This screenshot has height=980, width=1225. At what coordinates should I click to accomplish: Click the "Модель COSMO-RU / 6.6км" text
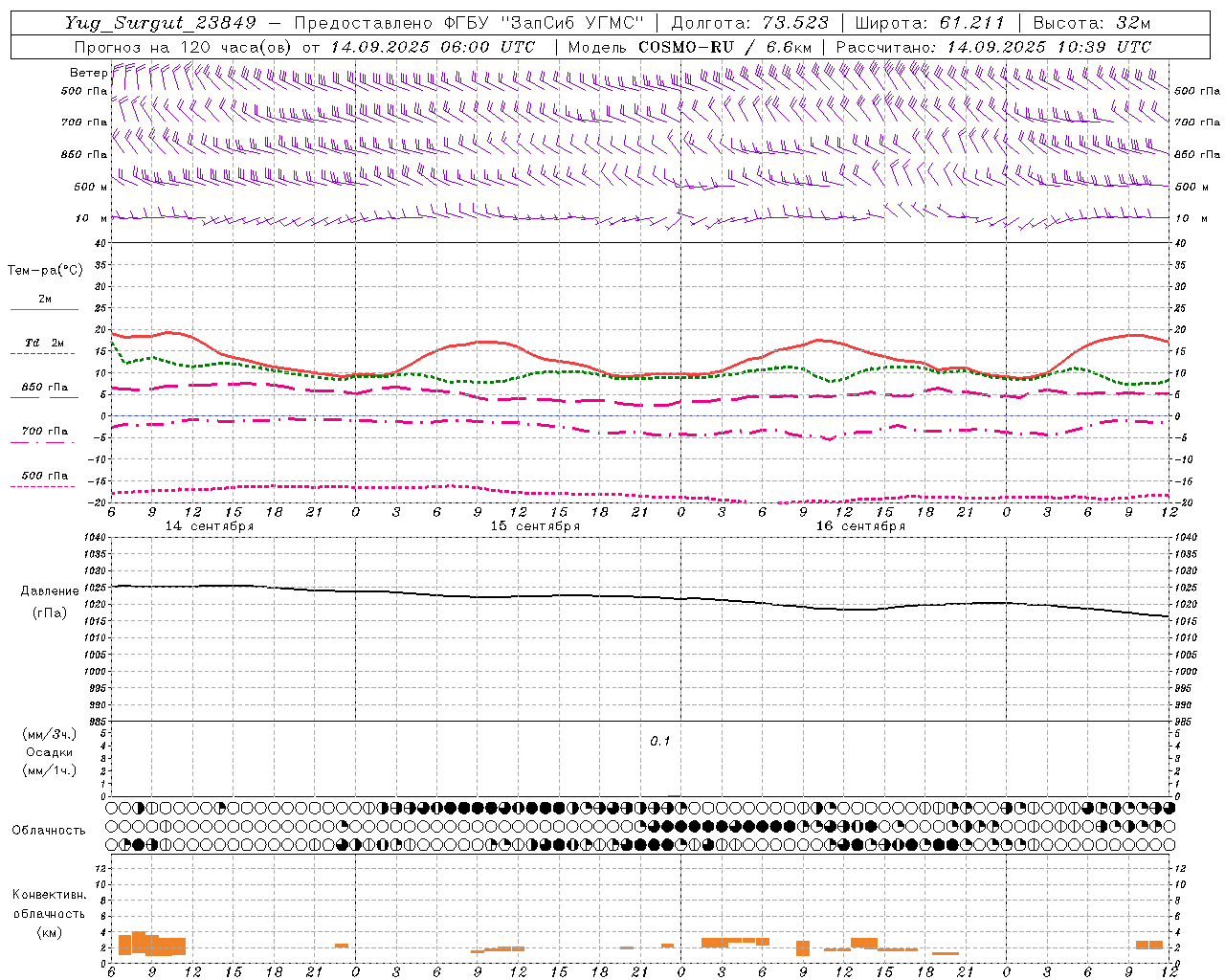(x=690, y=47)
